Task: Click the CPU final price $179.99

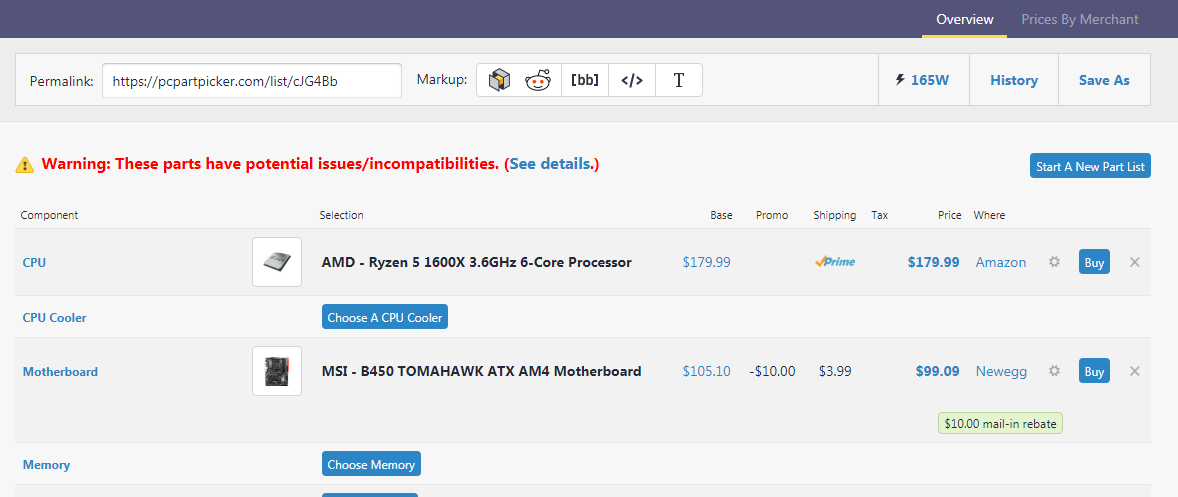Action: point(933,262)
